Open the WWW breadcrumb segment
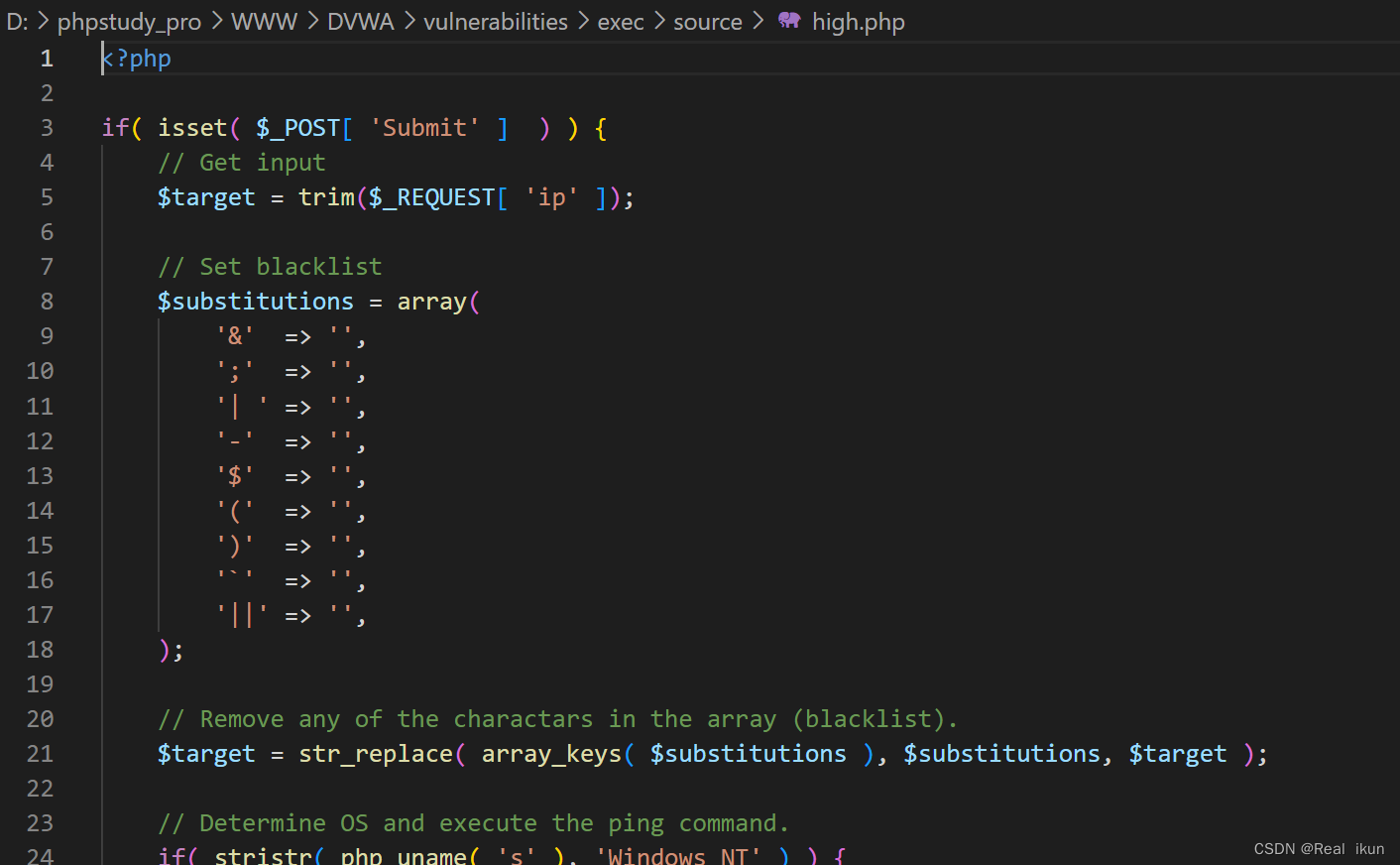 [x=264, y=22]
